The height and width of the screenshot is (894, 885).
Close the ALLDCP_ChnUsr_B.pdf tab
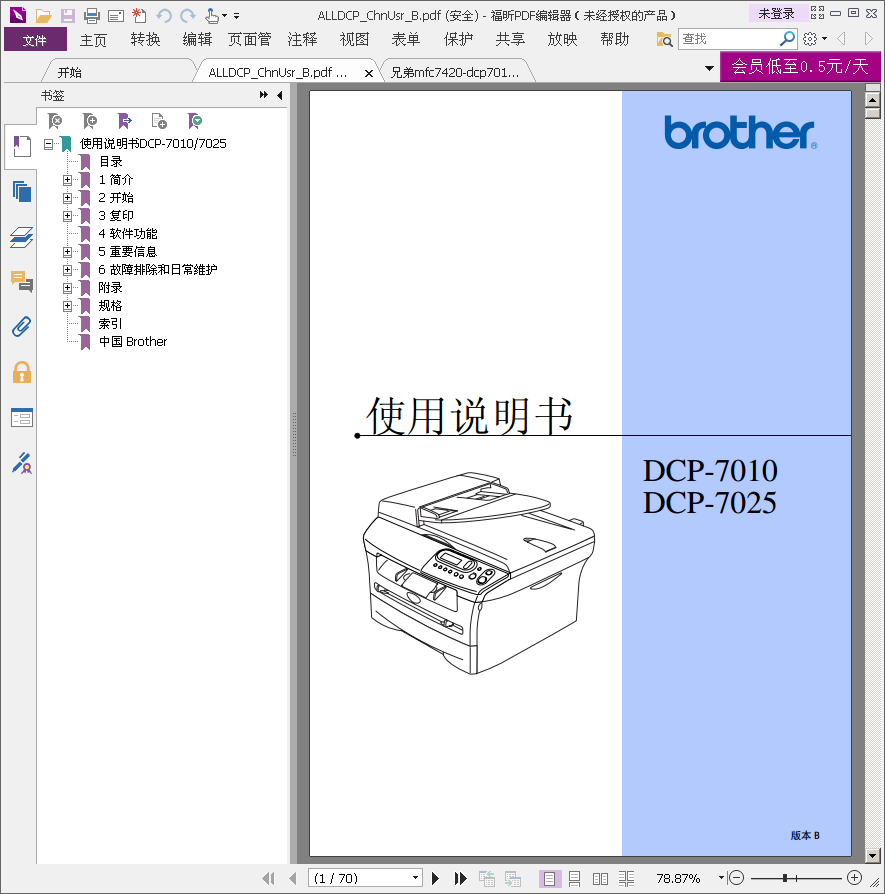coord(369,73)
